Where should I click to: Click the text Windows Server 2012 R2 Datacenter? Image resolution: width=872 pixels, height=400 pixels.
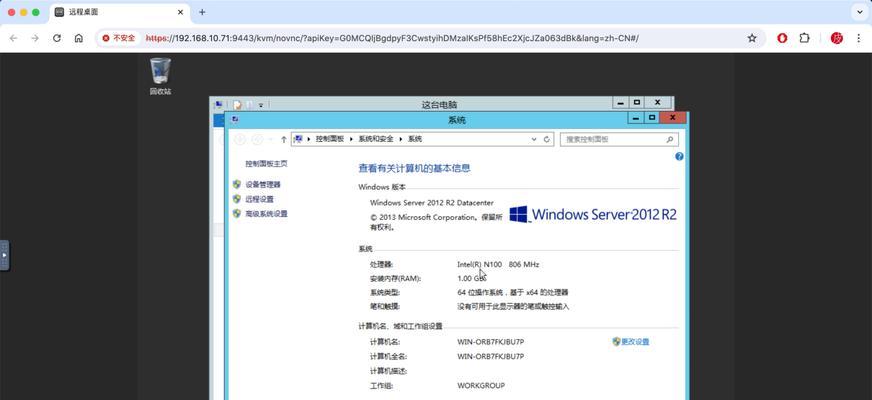coord(432,203)
